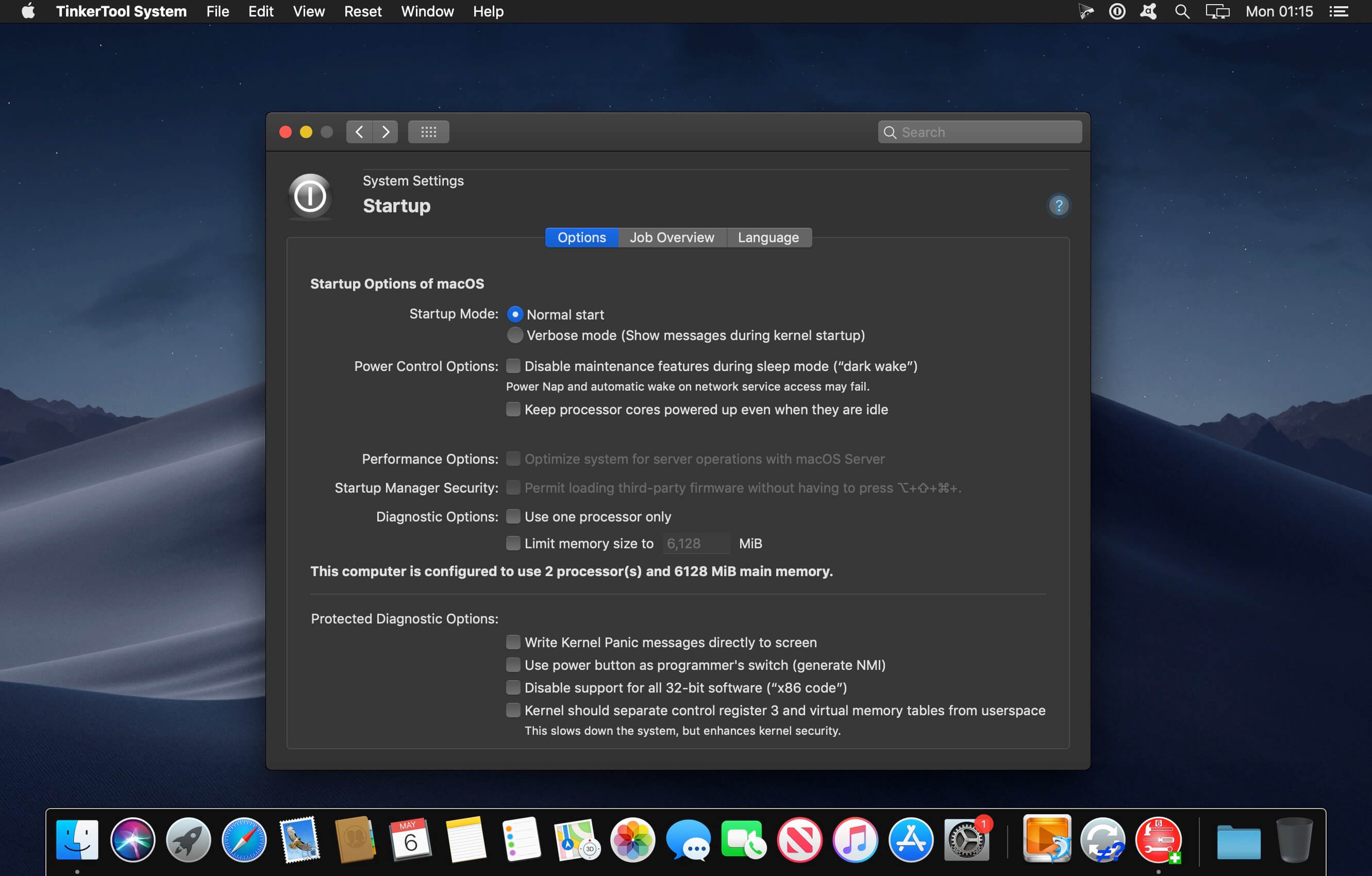1372x876 pixels.
Task: Open Notes app in the Dock
Action: [466, 839]
